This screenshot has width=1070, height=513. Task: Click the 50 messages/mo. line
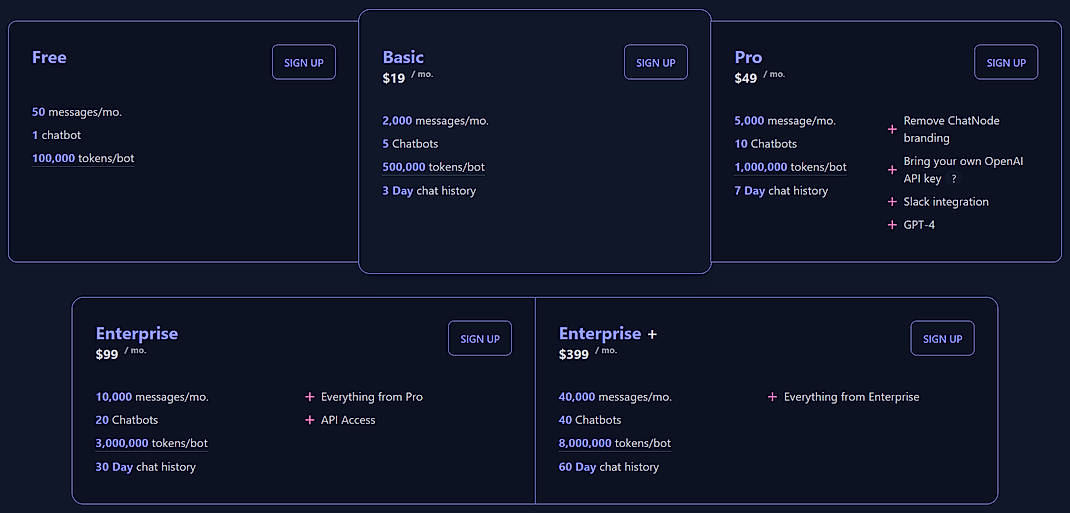[x=77, y=113]
